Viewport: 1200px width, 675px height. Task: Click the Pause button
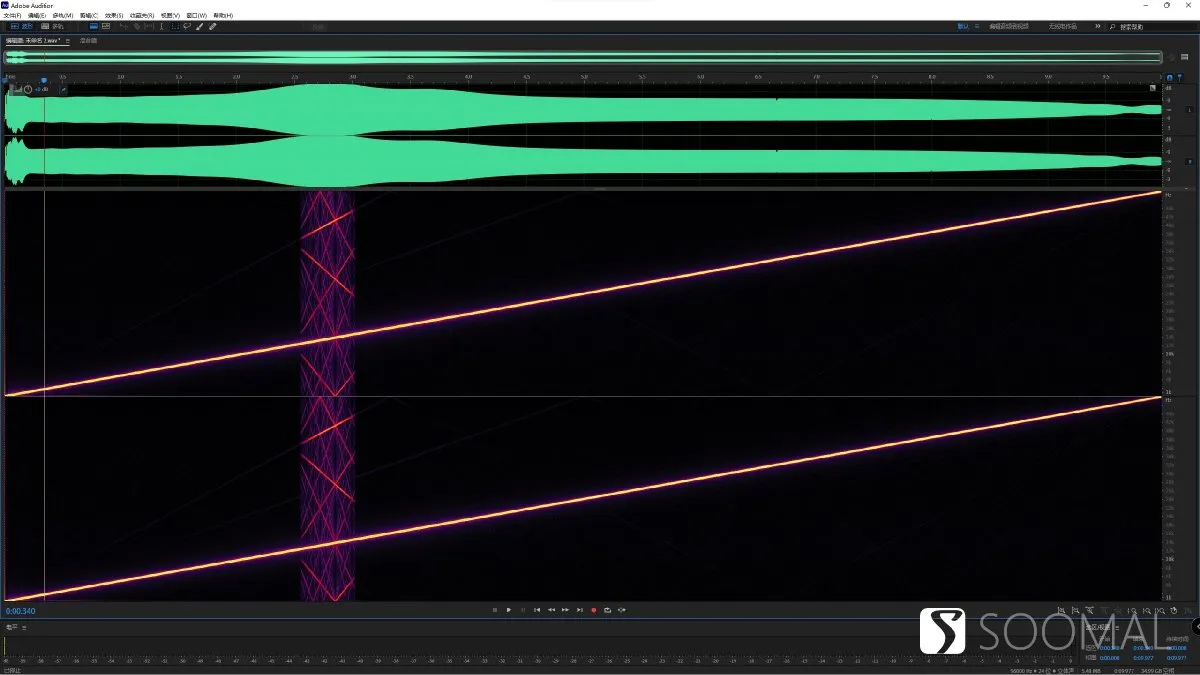coord(522,609)
